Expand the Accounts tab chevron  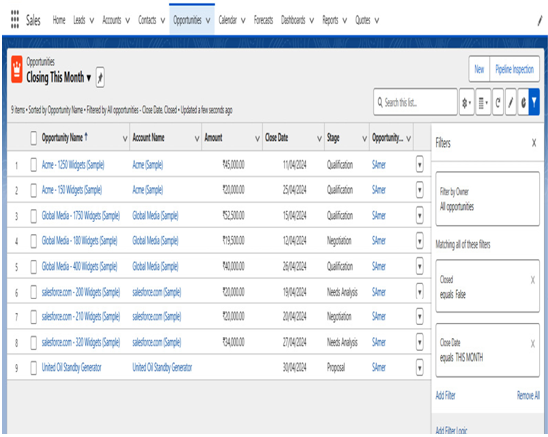point(128,21)
